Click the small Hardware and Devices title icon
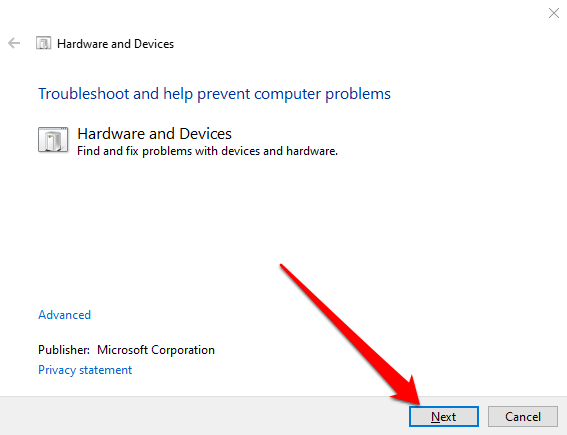This screenshot has height=435, width=567. pyautogui.click(x=43, y=43)
